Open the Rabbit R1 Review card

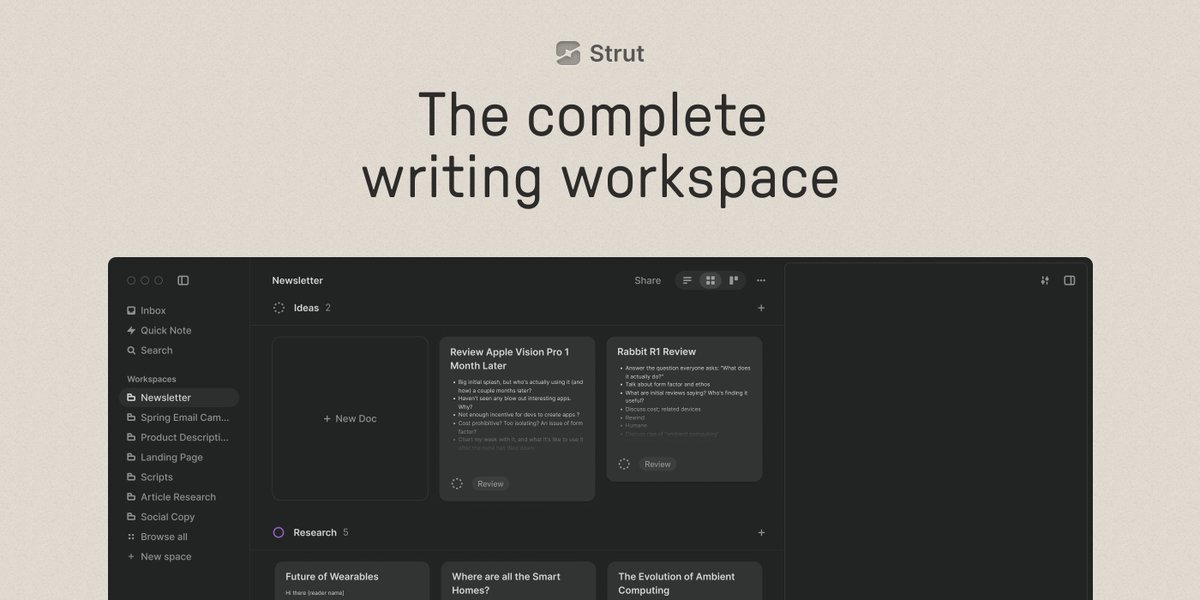click(x=684, y=408)
